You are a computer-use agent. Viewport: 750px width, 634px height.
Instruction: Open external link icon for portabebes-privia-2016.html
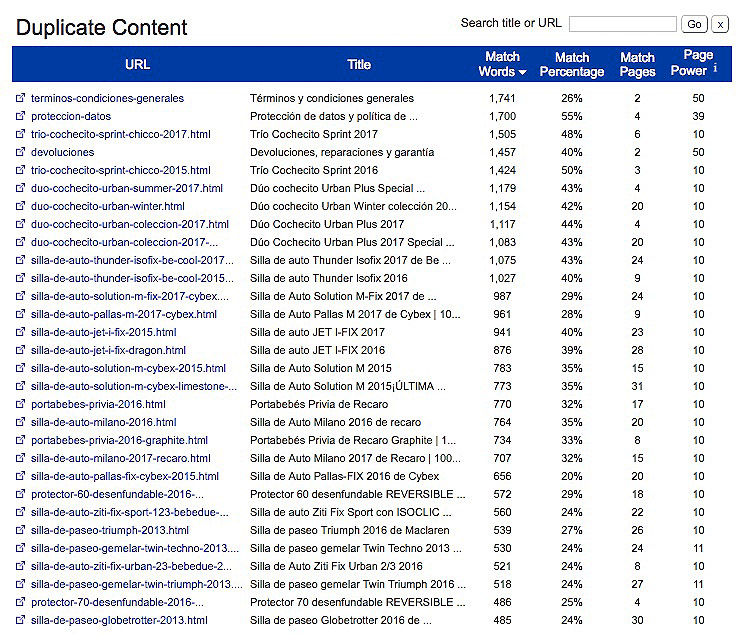click(20, 404)
